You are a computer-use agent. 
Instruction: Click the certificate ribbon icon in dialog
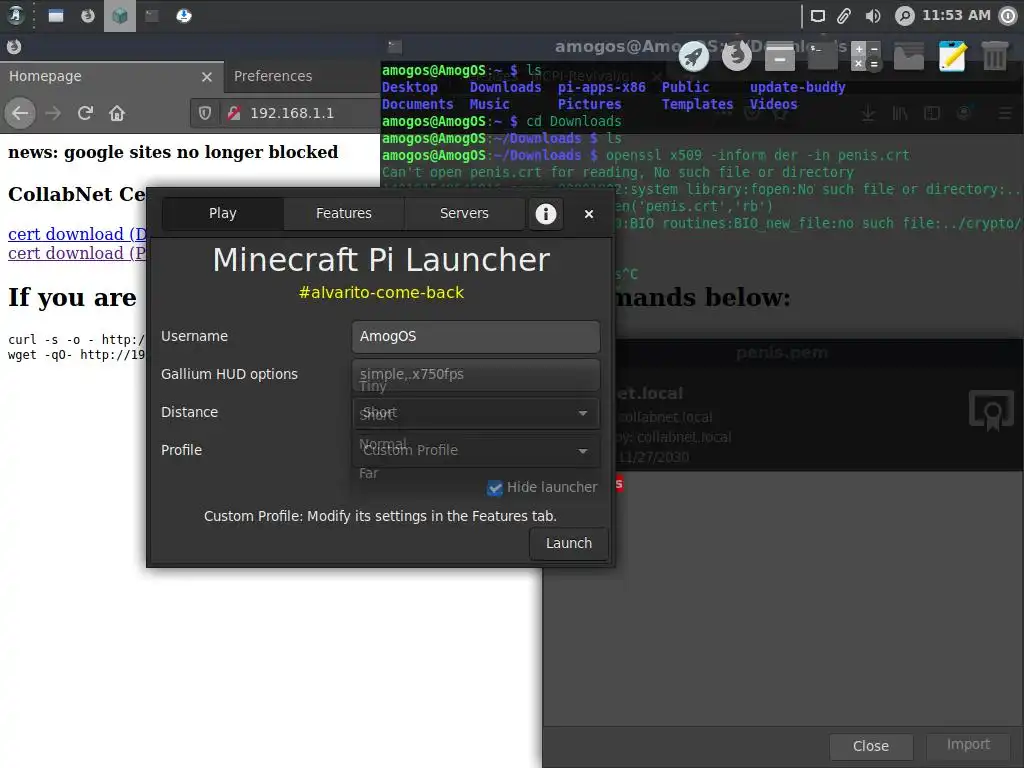pos(991,411)
